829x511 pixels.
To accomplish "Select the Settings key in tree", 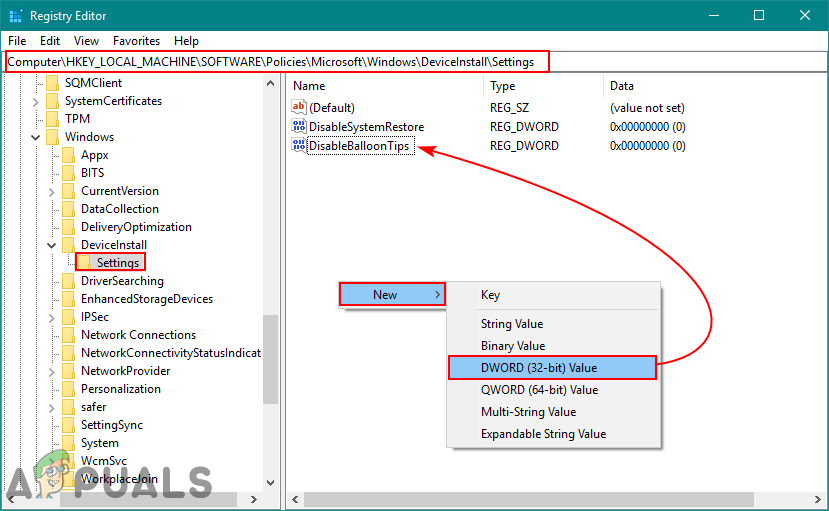I will pos(117,263).
